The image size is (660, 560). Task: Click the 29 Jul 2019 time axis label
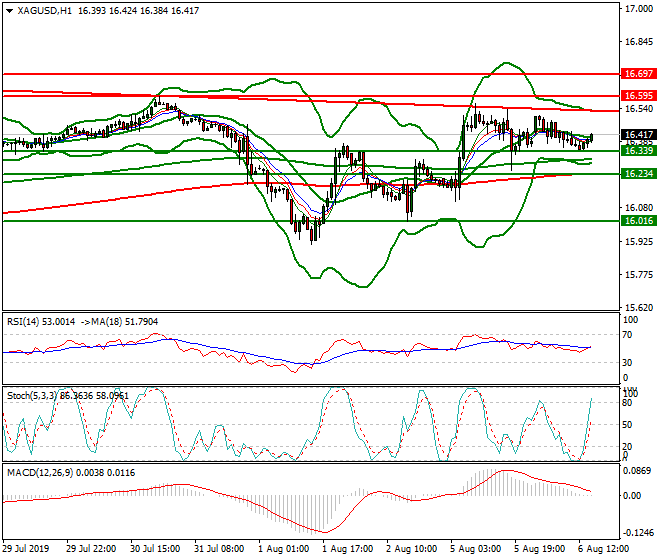pyautogui.click(x=26, y=549)
